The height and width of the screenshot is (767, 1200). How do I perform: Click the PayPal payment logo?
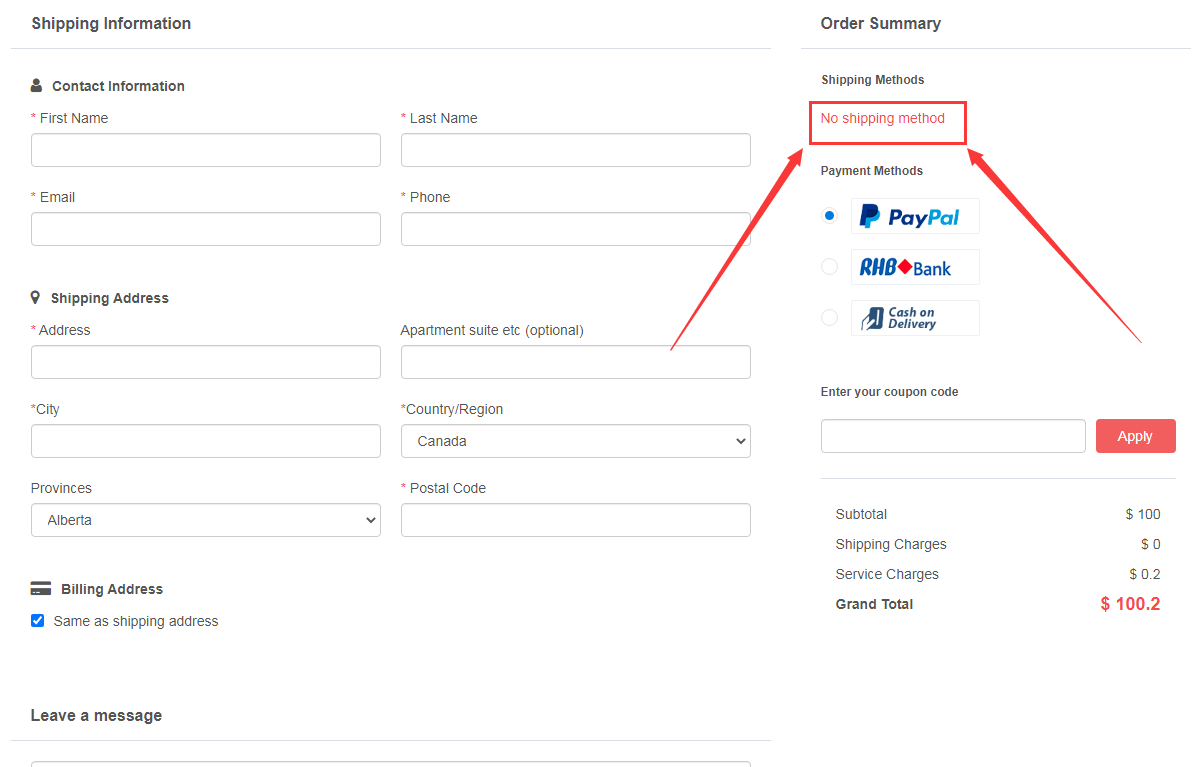pyautogui.click(x=914, y=216)
